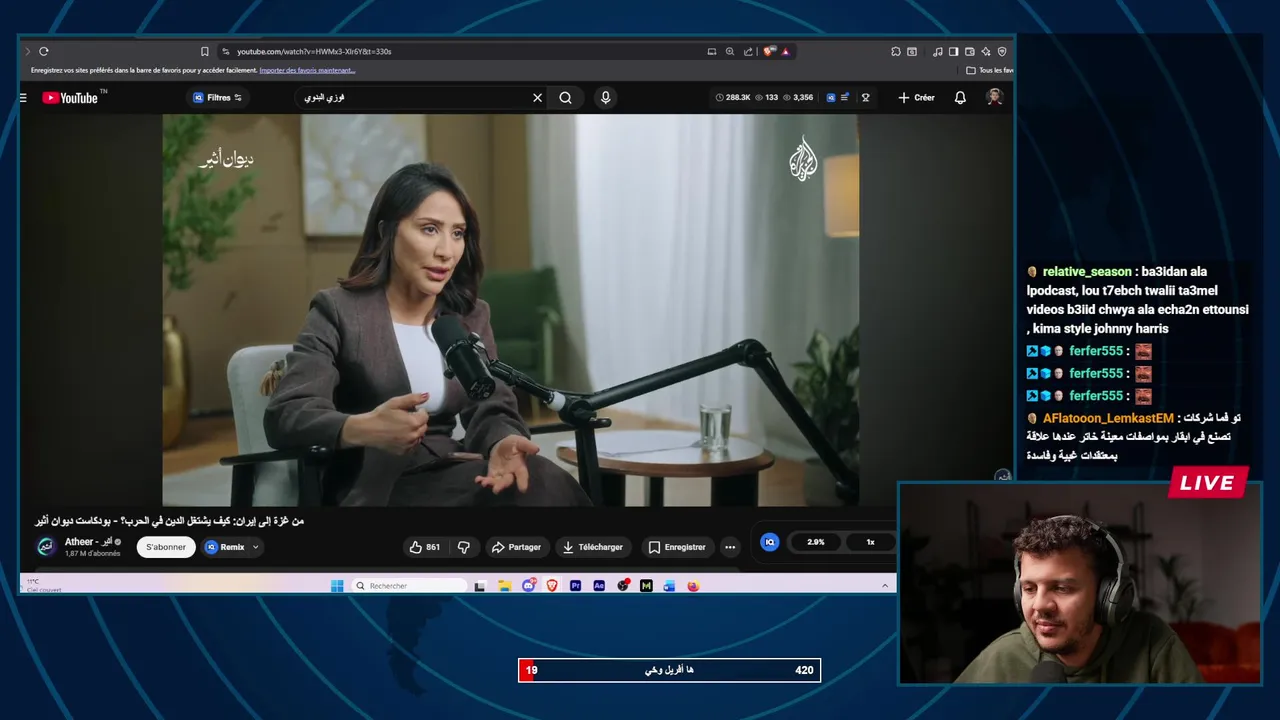The height and width of the screenshot is (720, 1280).
Task: Dislike the video with thumbs down
Action: [463, 547]
